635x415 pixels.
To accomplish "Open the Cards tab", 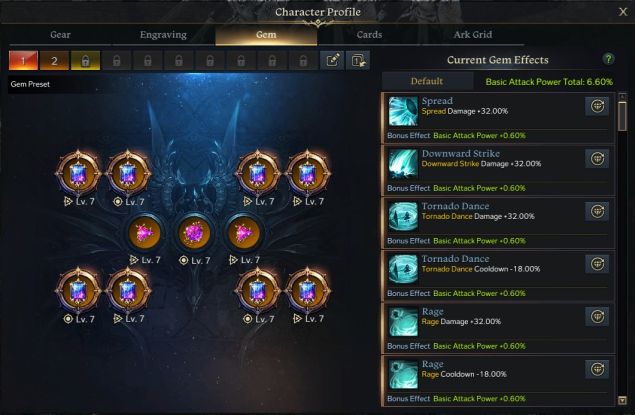I will click(x=369, y=35).
